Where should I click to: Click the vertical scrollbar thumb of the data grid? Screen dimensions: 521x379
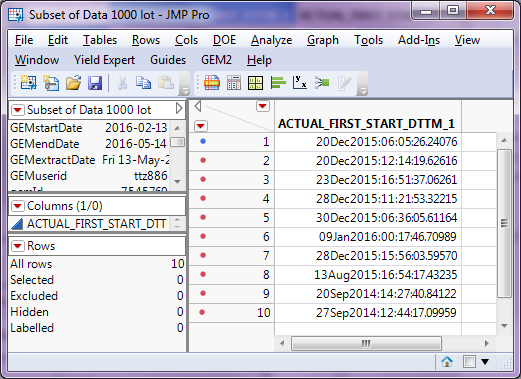pos(504,223)
